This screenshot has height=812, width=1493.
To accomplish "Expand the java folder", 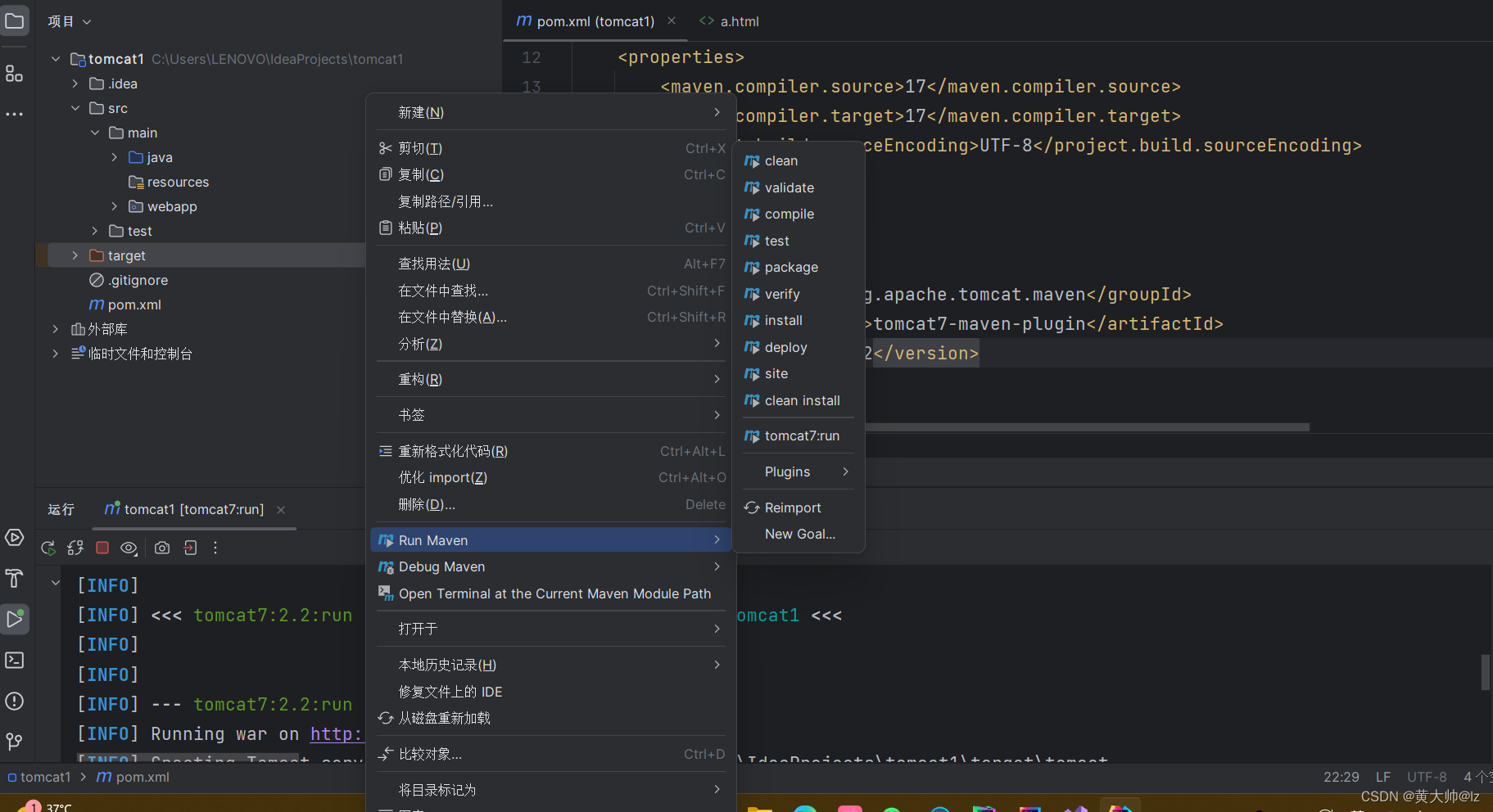I will (x=115, y=157).
